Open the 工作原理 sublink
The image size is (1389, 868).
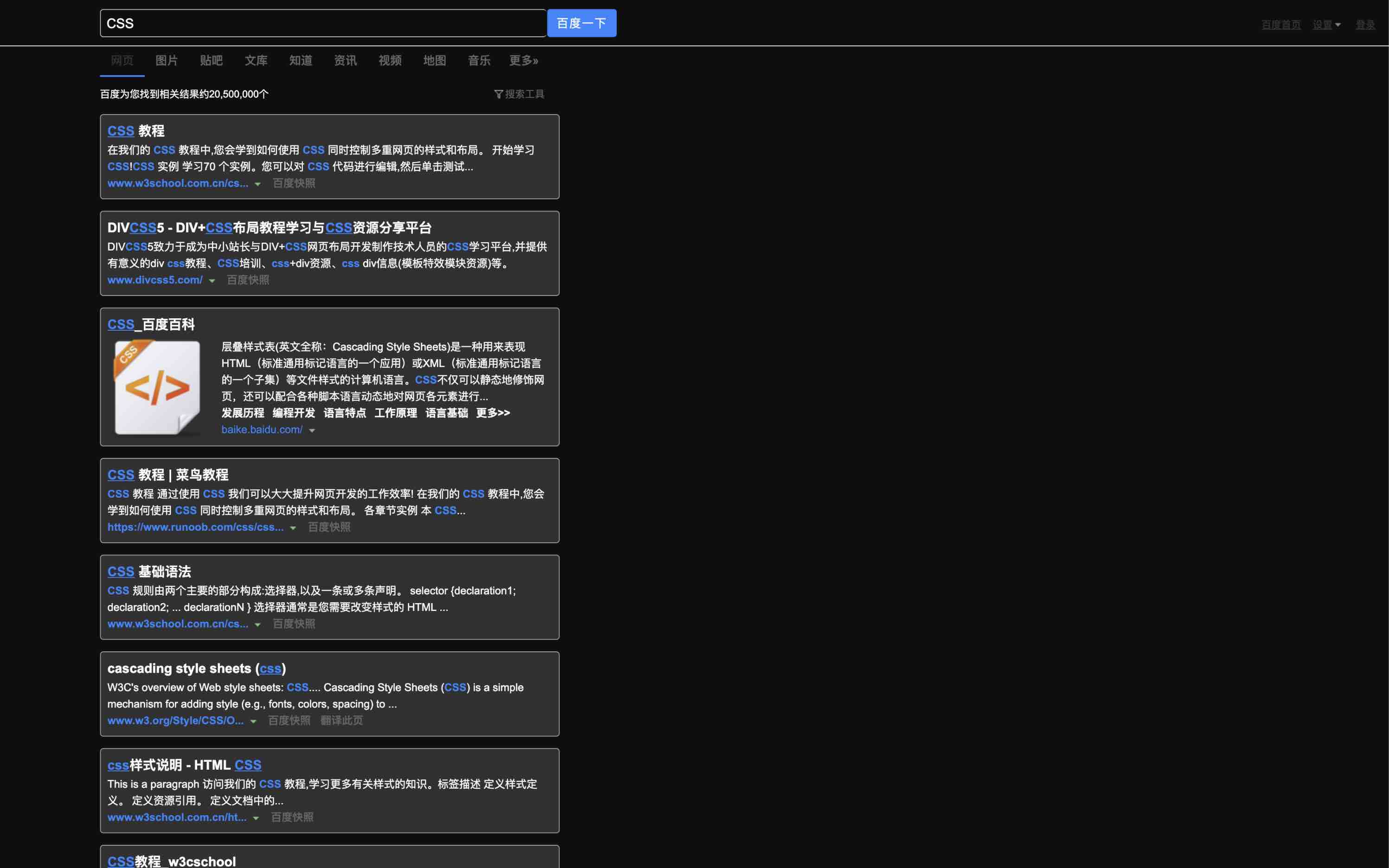click(x=395, y=413)
